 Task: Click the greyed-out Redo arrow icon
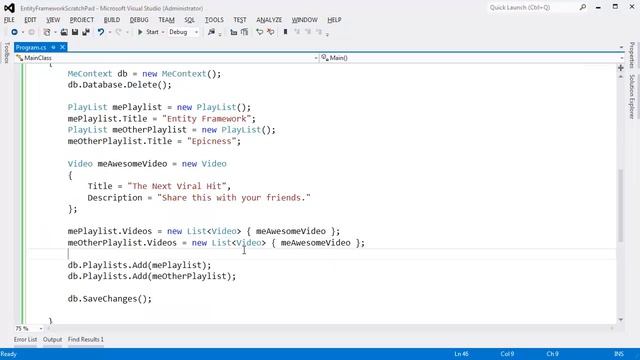click(118, 32)
